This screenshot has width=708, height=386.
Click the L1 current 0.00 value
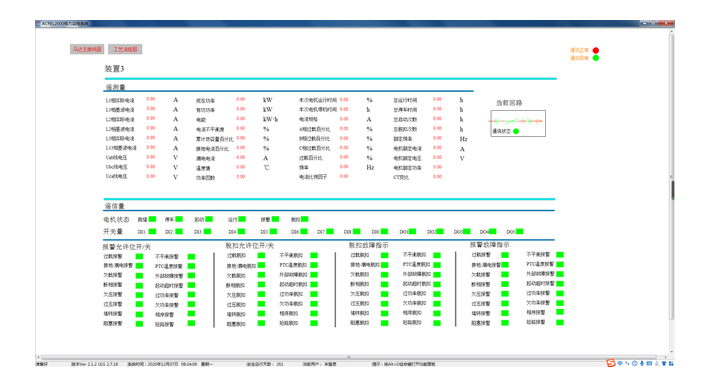(150, 99)
